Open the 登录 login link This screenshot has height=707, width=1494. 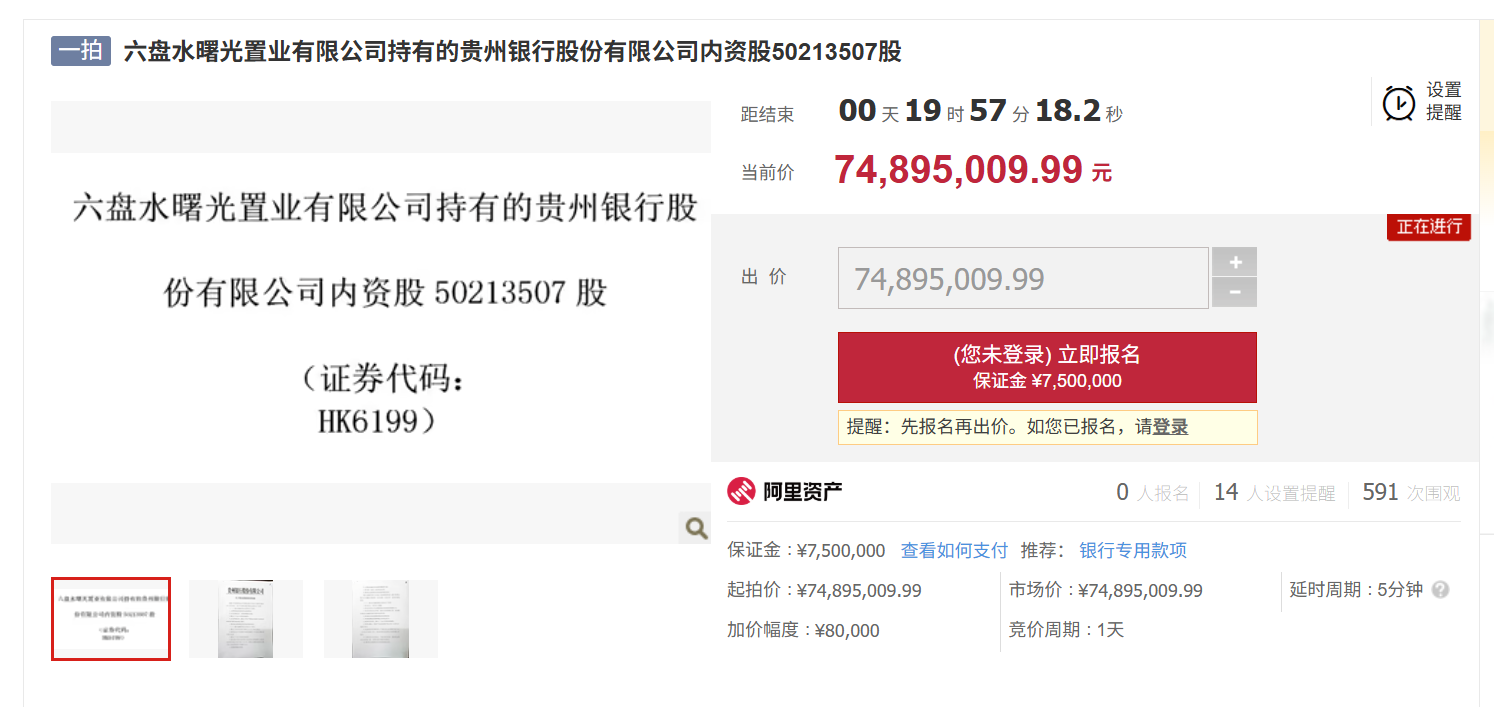pyautogui.click(x=1170, y=427)
